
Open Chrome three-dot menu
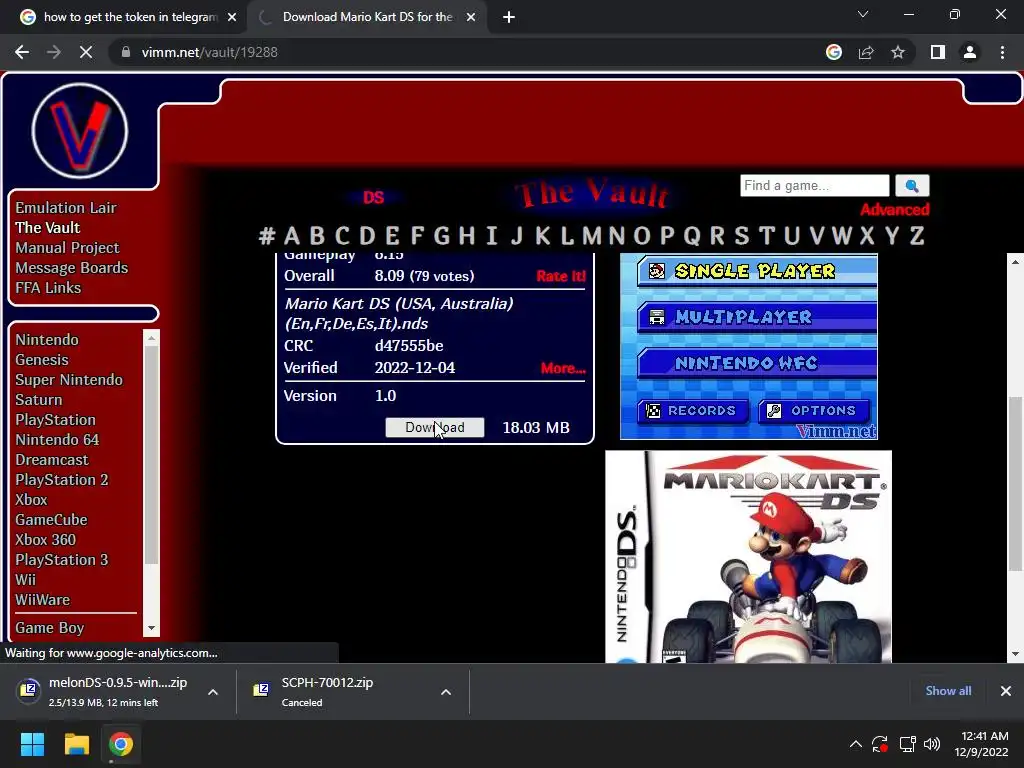tap(1002, 52)
